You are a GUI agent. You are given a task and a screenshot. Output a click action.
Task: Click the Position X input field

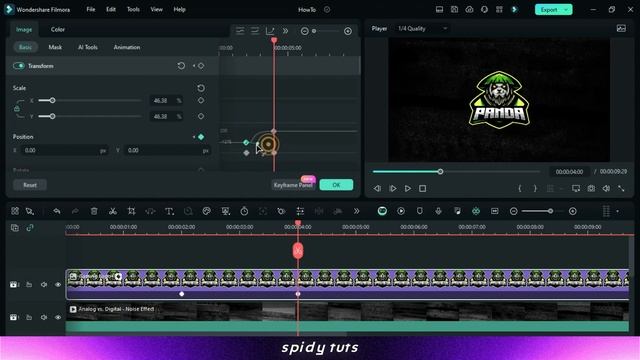click(x=65, y=150)
